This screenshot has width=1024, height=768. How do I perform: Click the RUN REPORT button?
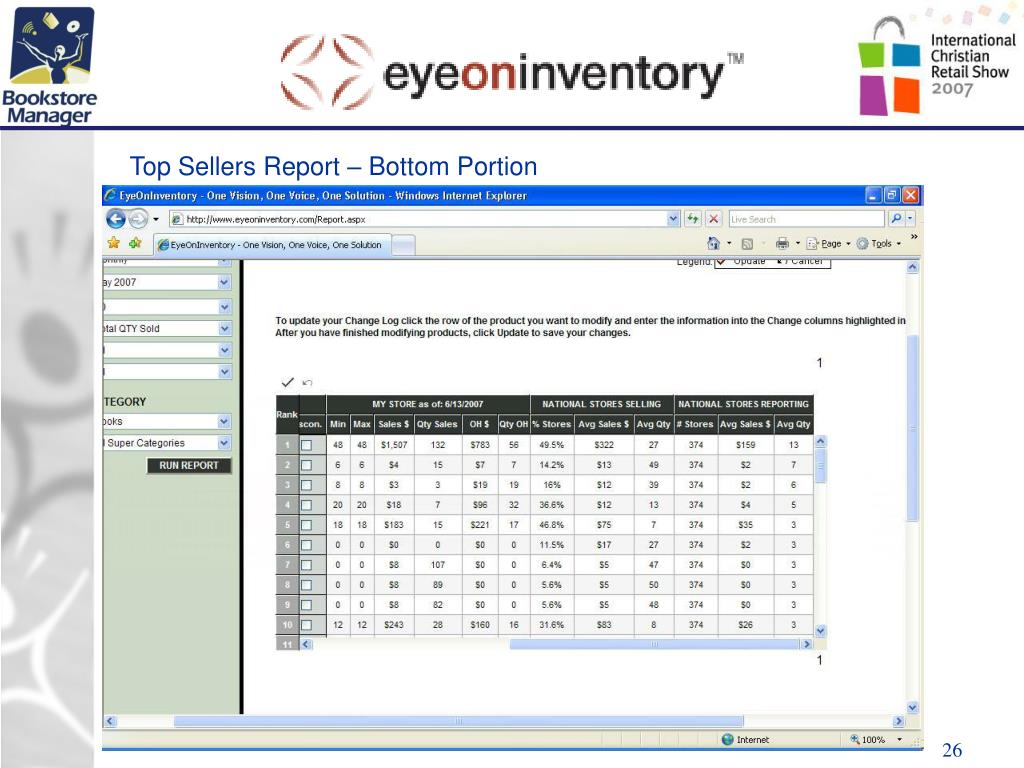pyautogui.click(x=189, y=465)
